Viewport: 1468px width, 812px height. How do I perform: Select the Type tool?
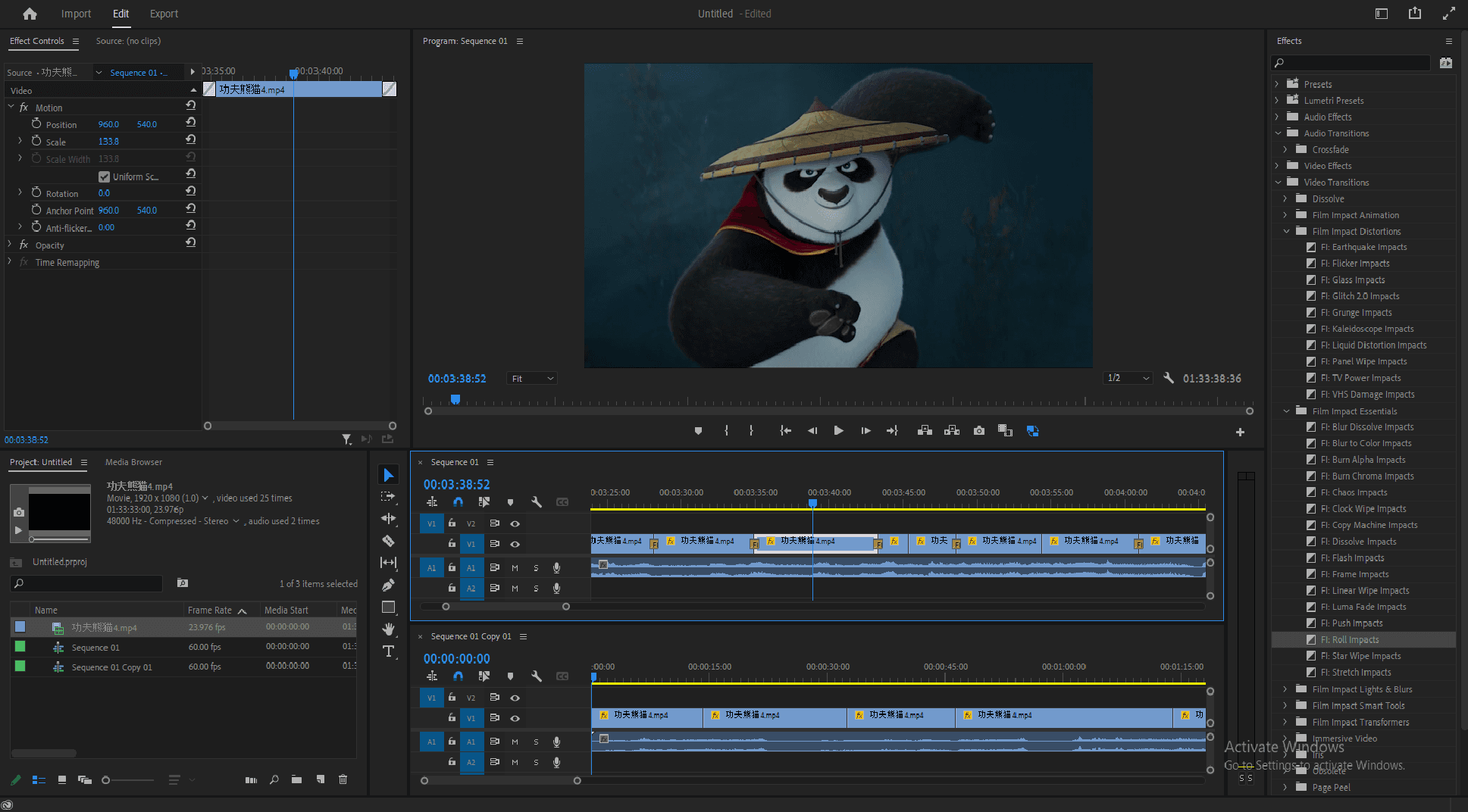click(388, 651)
